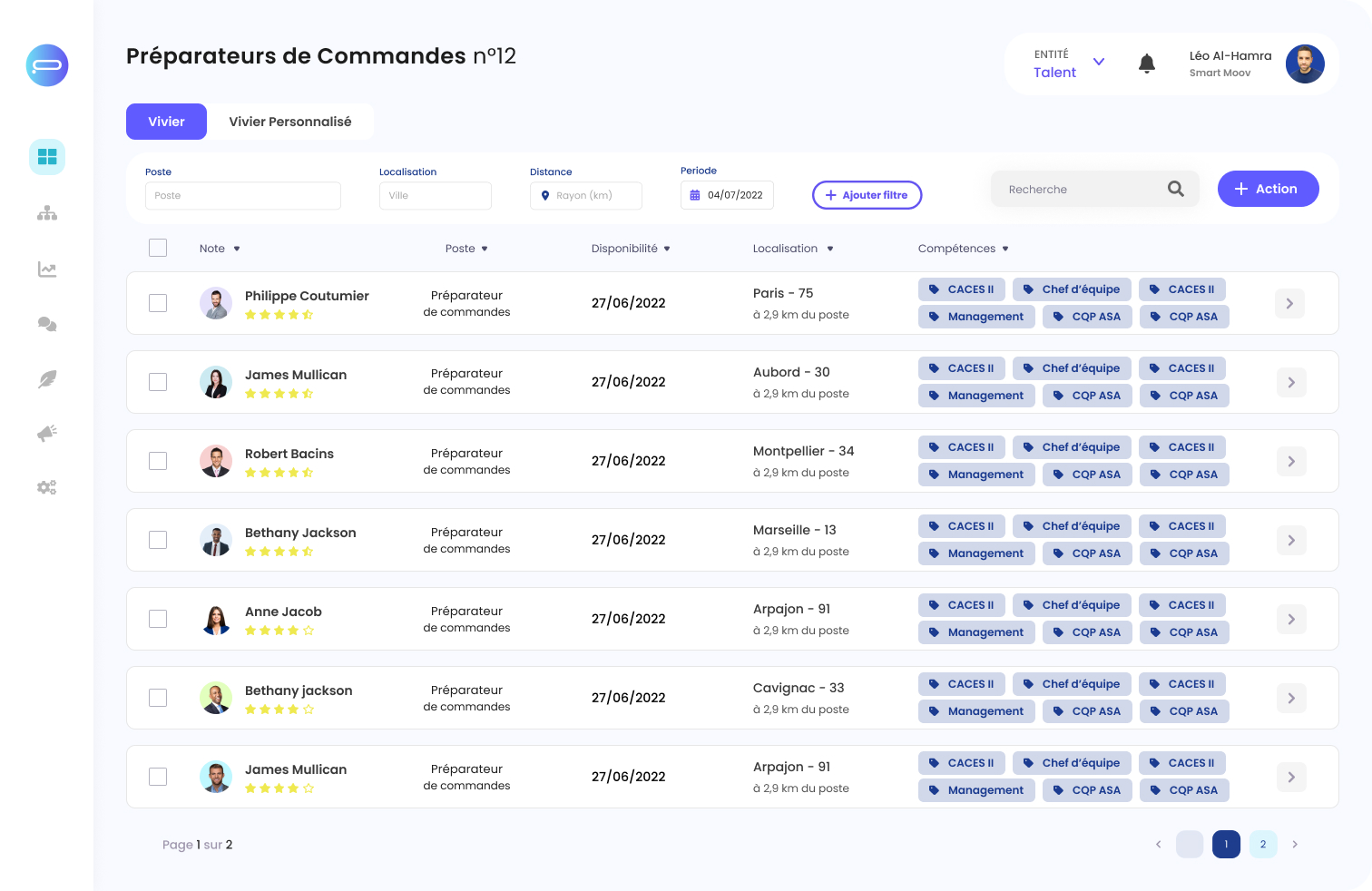Click the Ajouter filtre button

coord(867,195)
